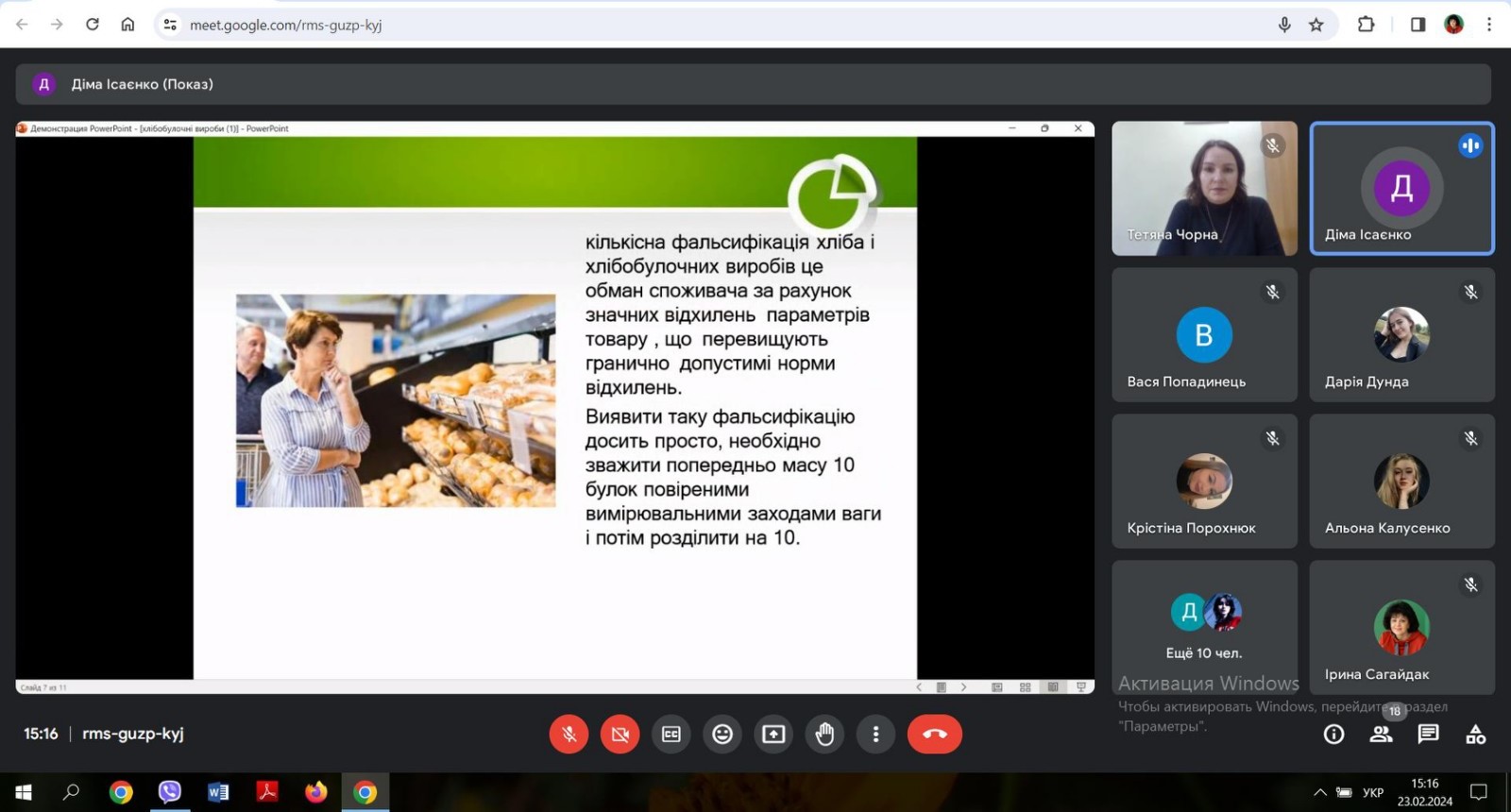This screenshot has height=812, width=1511.
Task: Unmute the microphone in the call bar
Action: (569, 734)
